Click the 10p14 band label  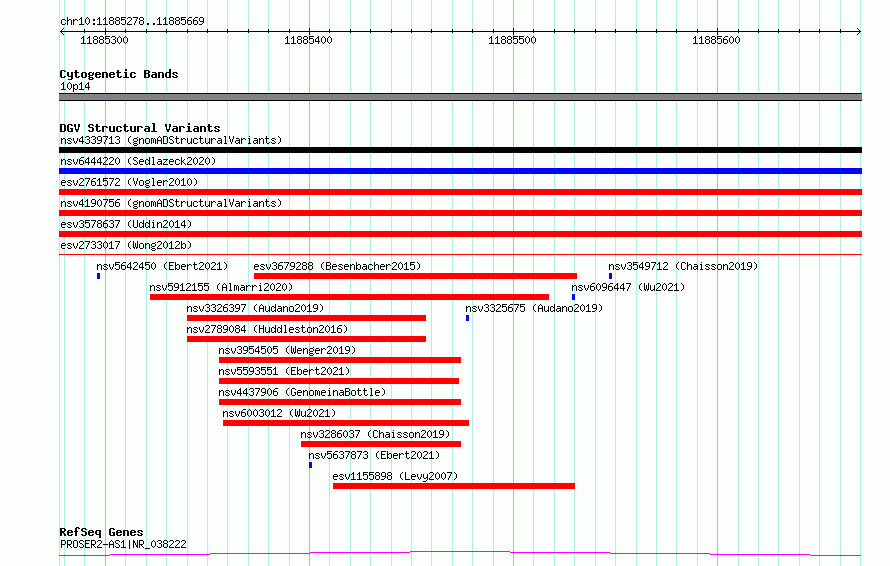point(75,86)
